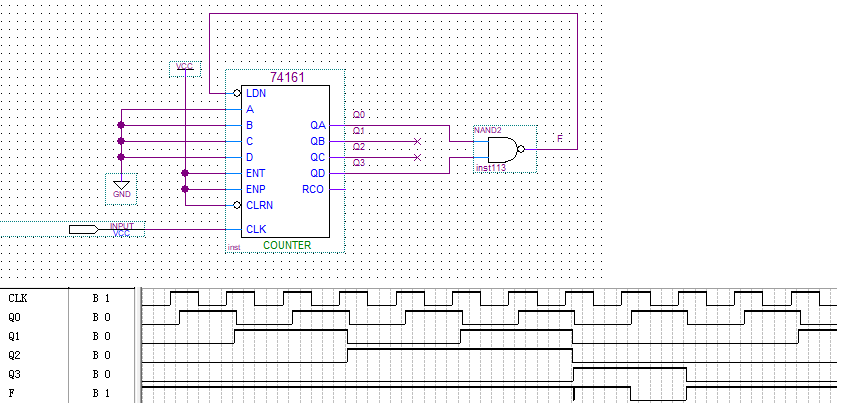
Task: Click the VCC power symbol
Action: pos(185,69)
